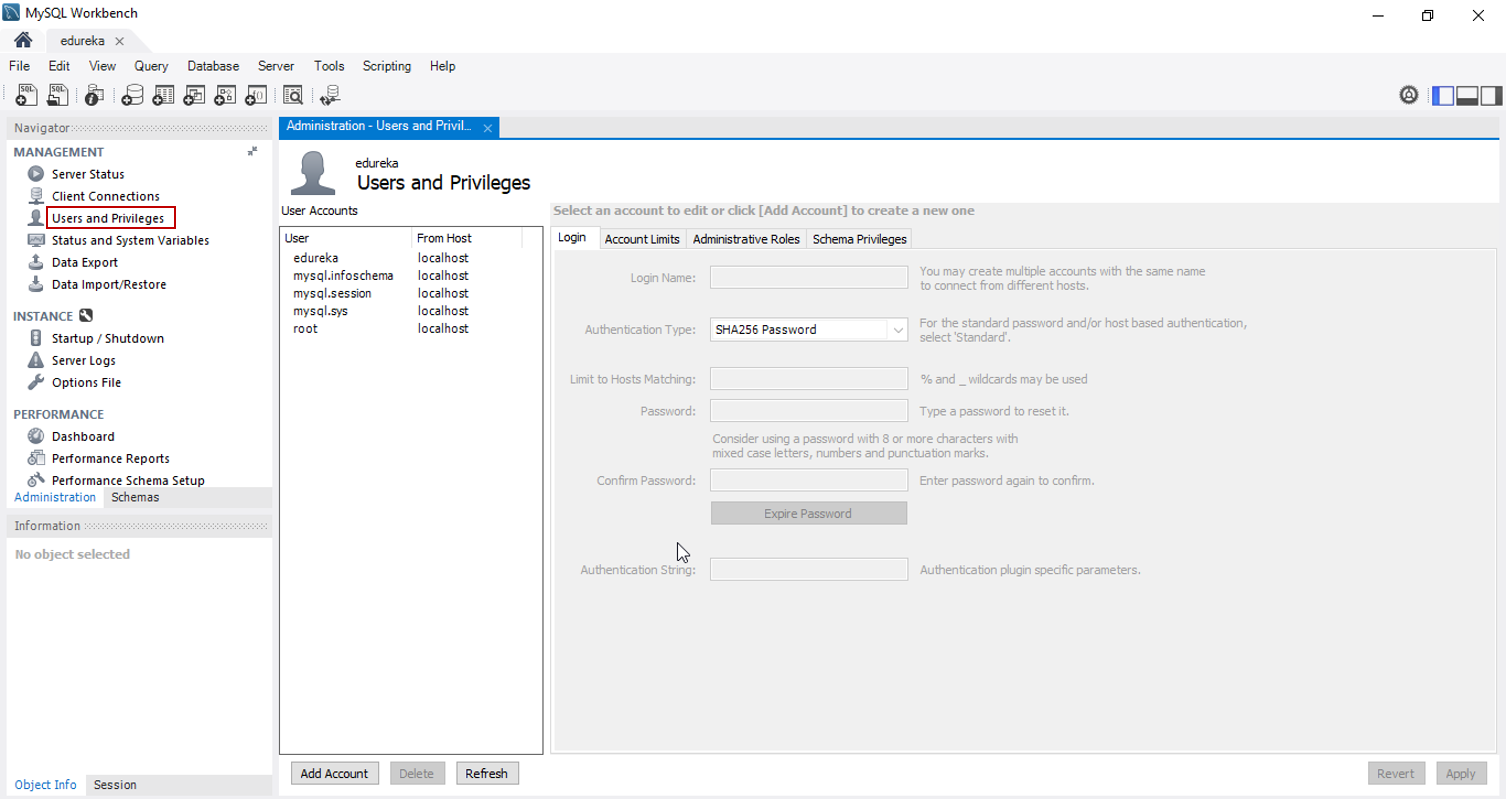
Task: Open Status and System Variables
Action: click(x=130, y=240)
